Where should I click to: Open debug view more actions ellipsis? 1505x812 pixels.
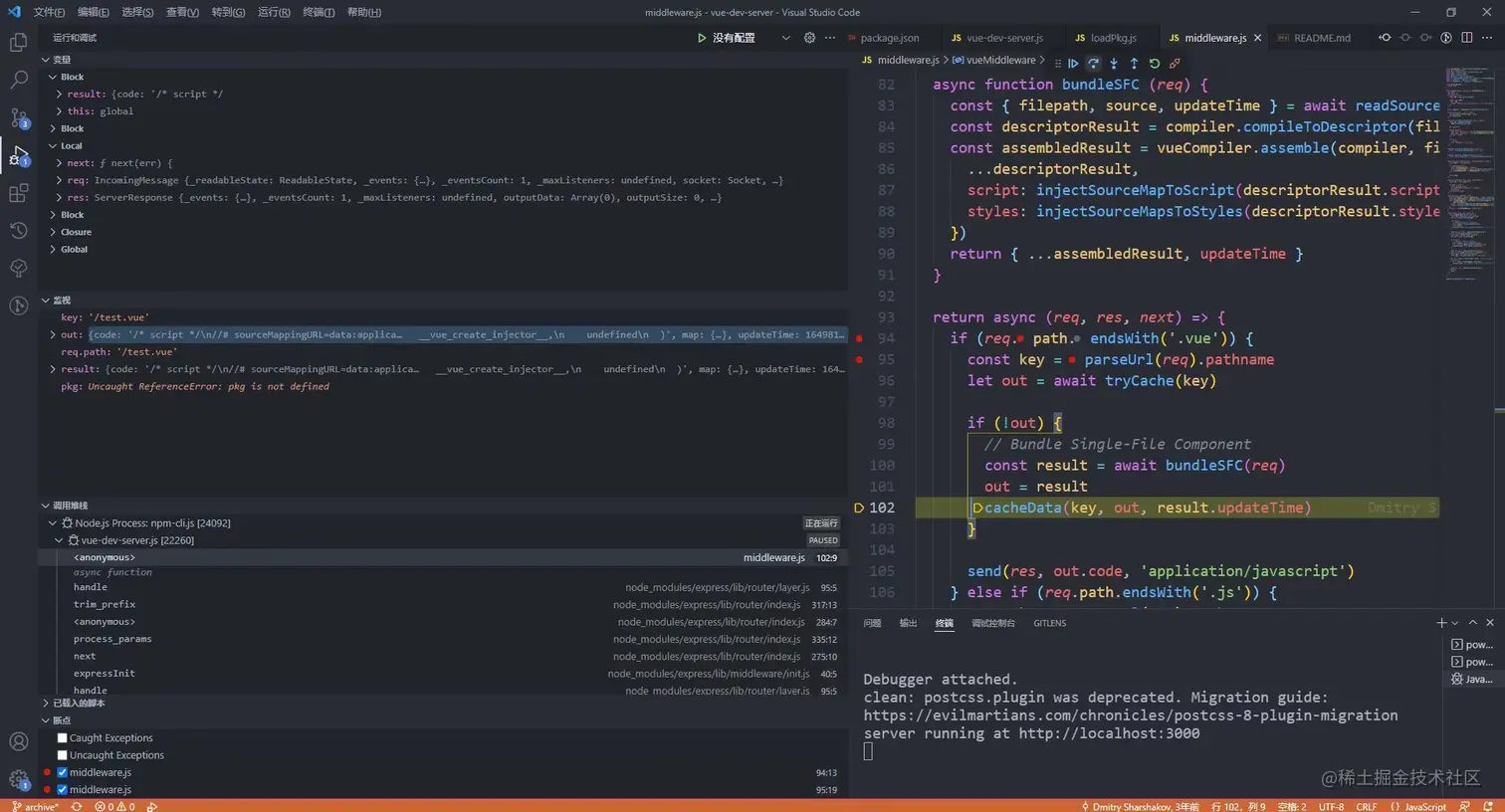[830, 38]
